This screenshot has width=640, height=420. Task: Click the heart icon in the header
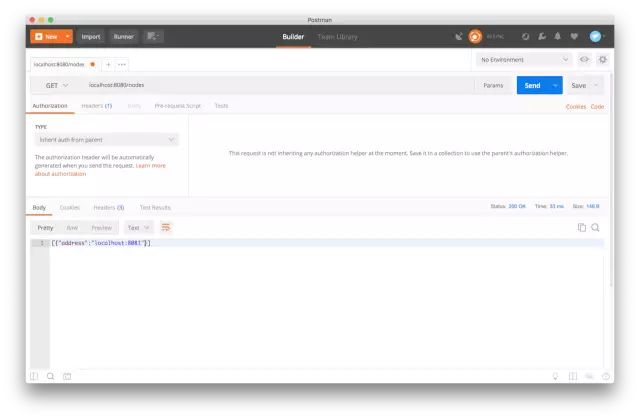tap(574, 37)
